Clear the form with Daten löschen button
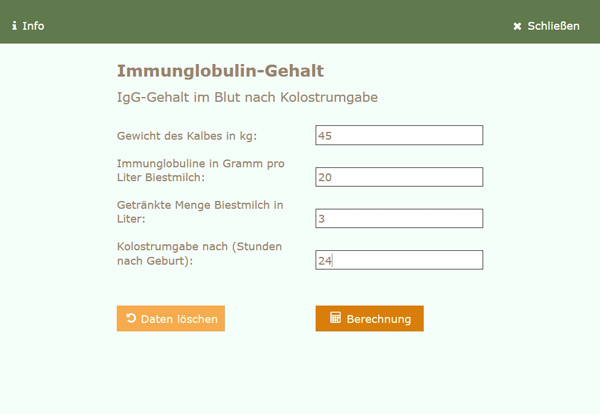Image resolution: width=600 pixels, height=414 pixels. (x=171, y=318)
